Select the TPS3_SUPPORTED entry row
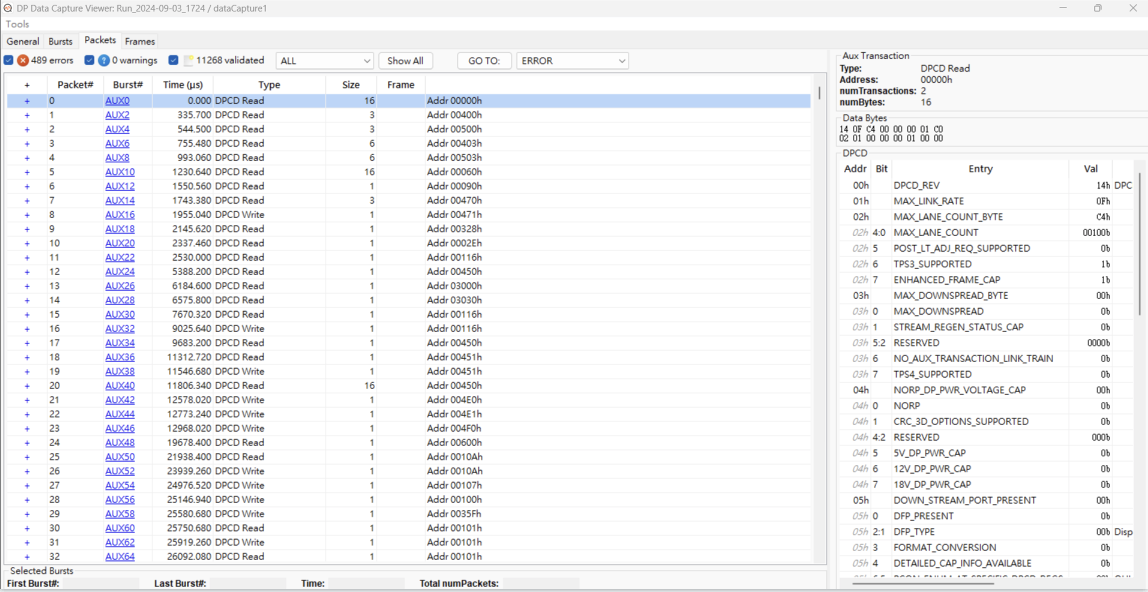This screenshot has width=1148, height=592. point(985,264)
